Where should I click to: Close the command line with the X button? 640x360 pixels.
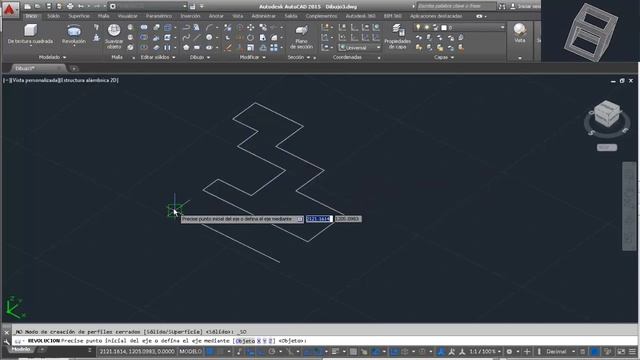point(6,332)
